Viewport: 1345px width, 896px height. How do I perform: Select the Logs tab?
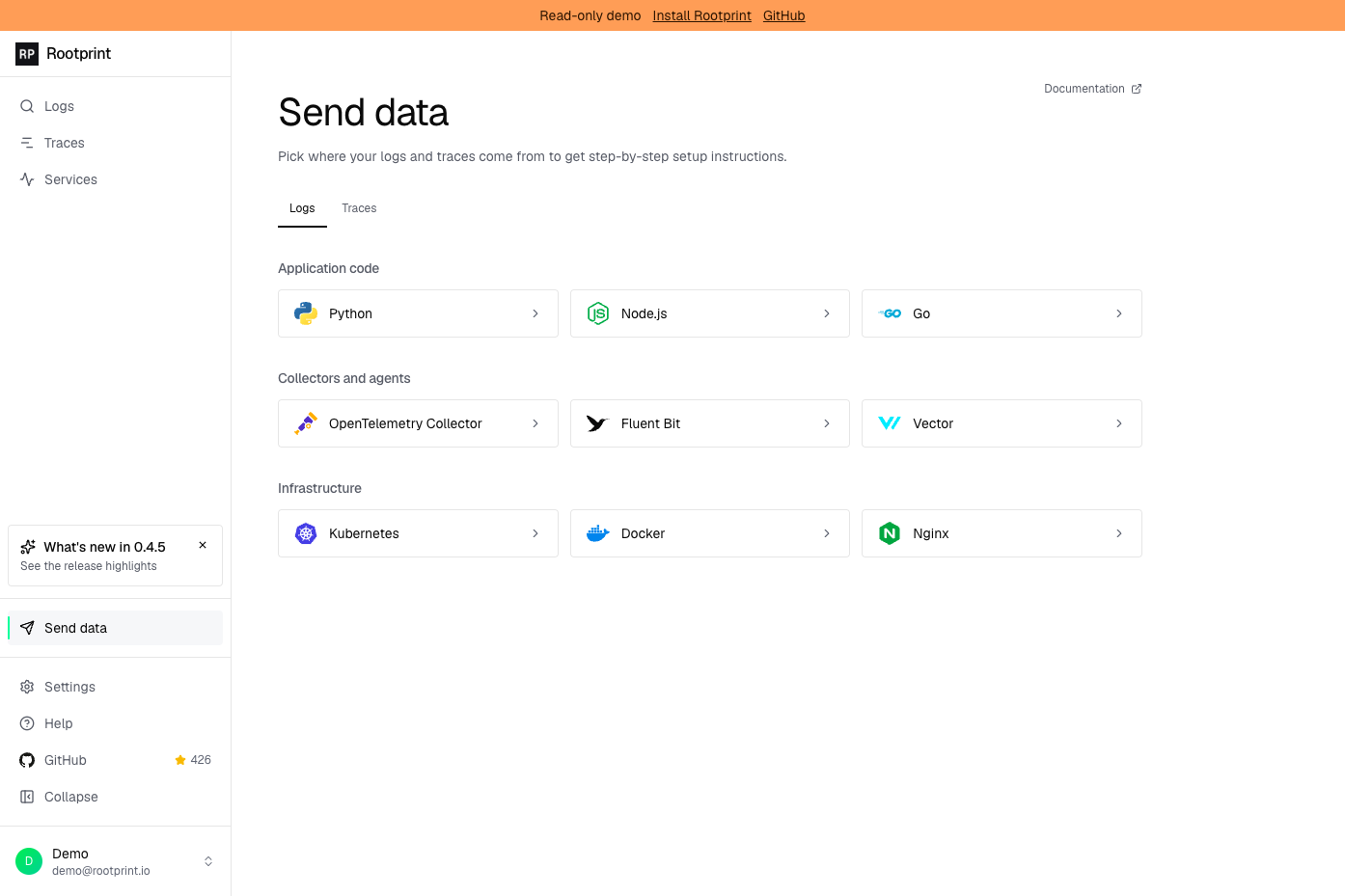click(x=302, y=208)
